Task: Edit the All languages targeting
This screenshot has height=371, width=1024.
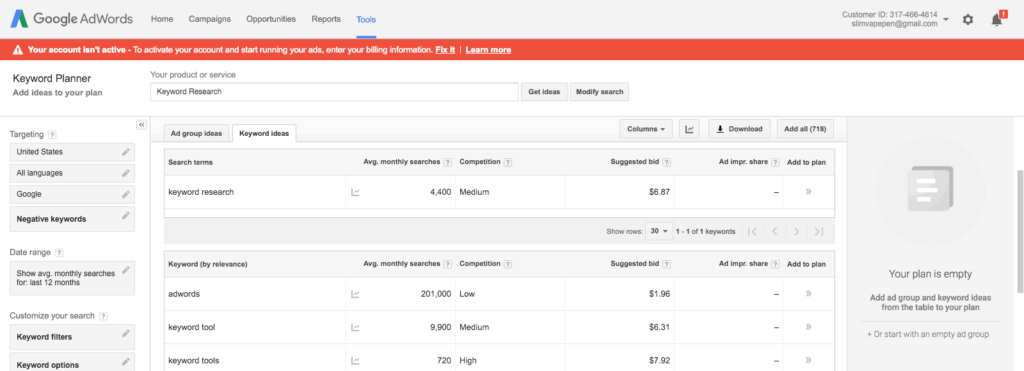Action: coord(125,173)
